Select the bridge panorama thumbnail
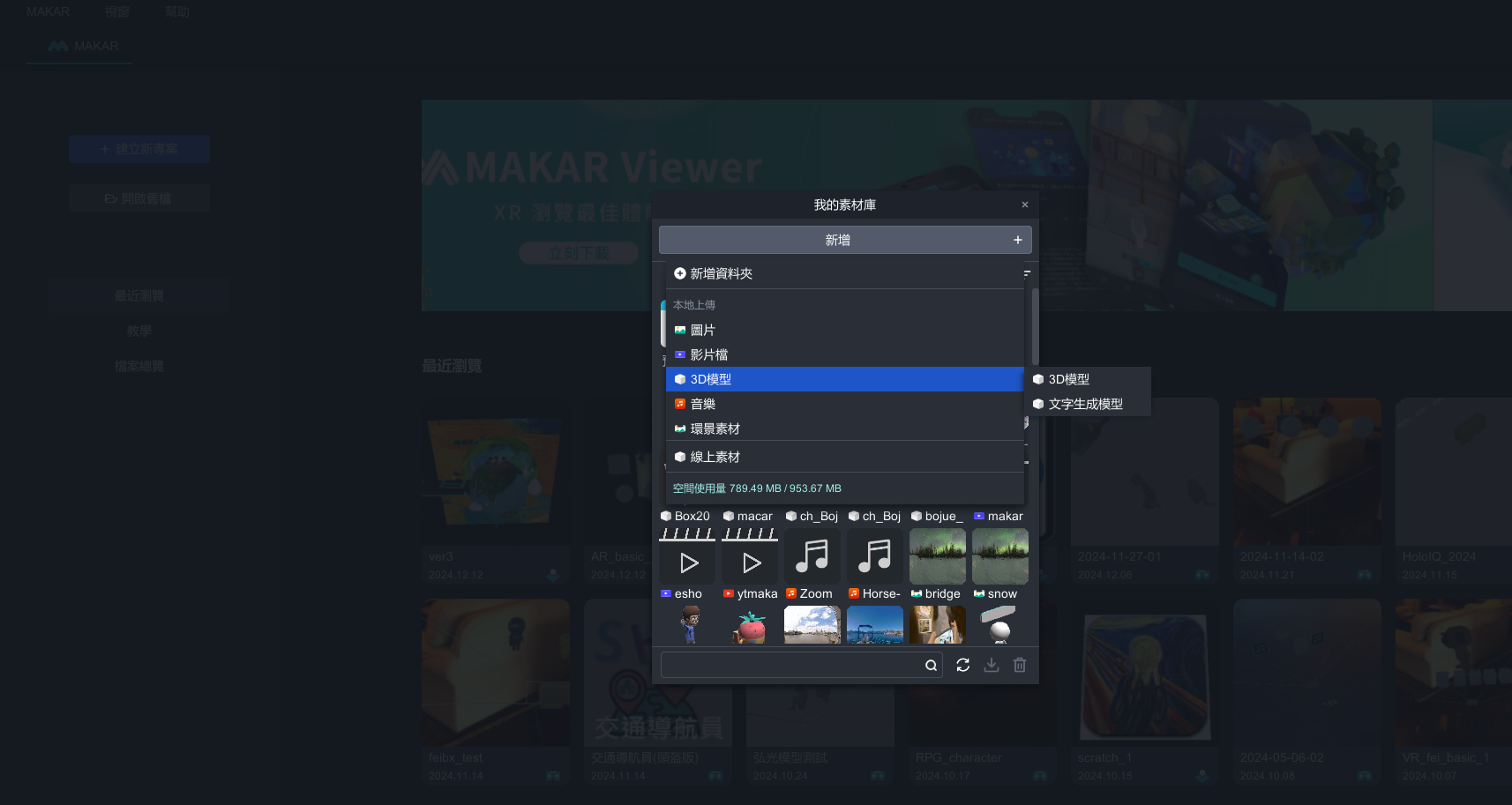The image size is (1512, 805). pos(937,556)
